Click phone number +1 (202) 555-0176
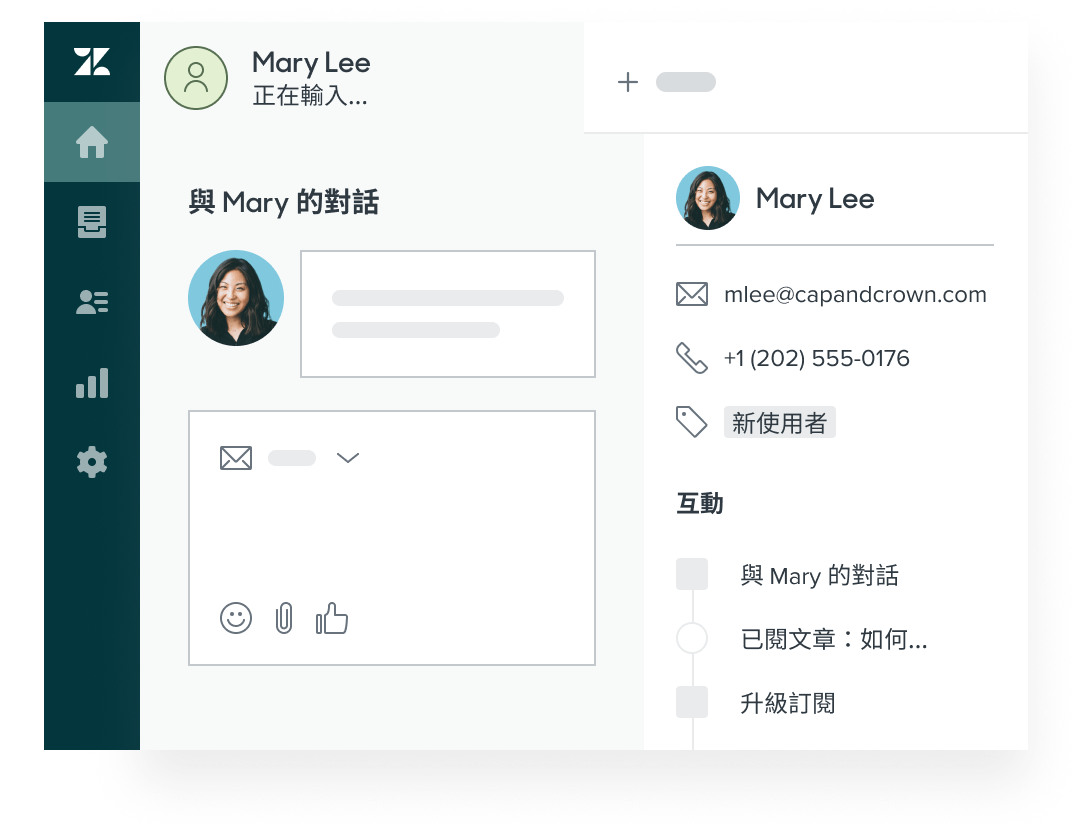 coord(816,358)
